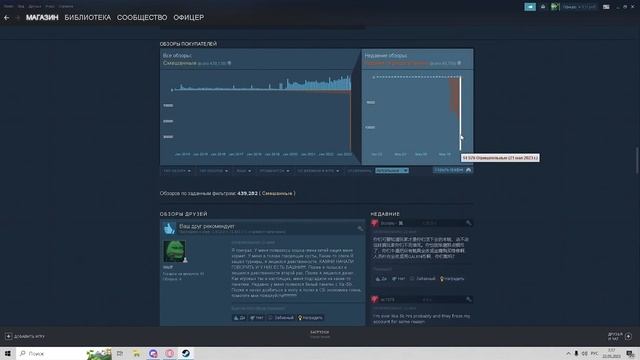Expand the date-range filter dropdown
The height and width of the screenshot is (360, 640).
(274, 171)
